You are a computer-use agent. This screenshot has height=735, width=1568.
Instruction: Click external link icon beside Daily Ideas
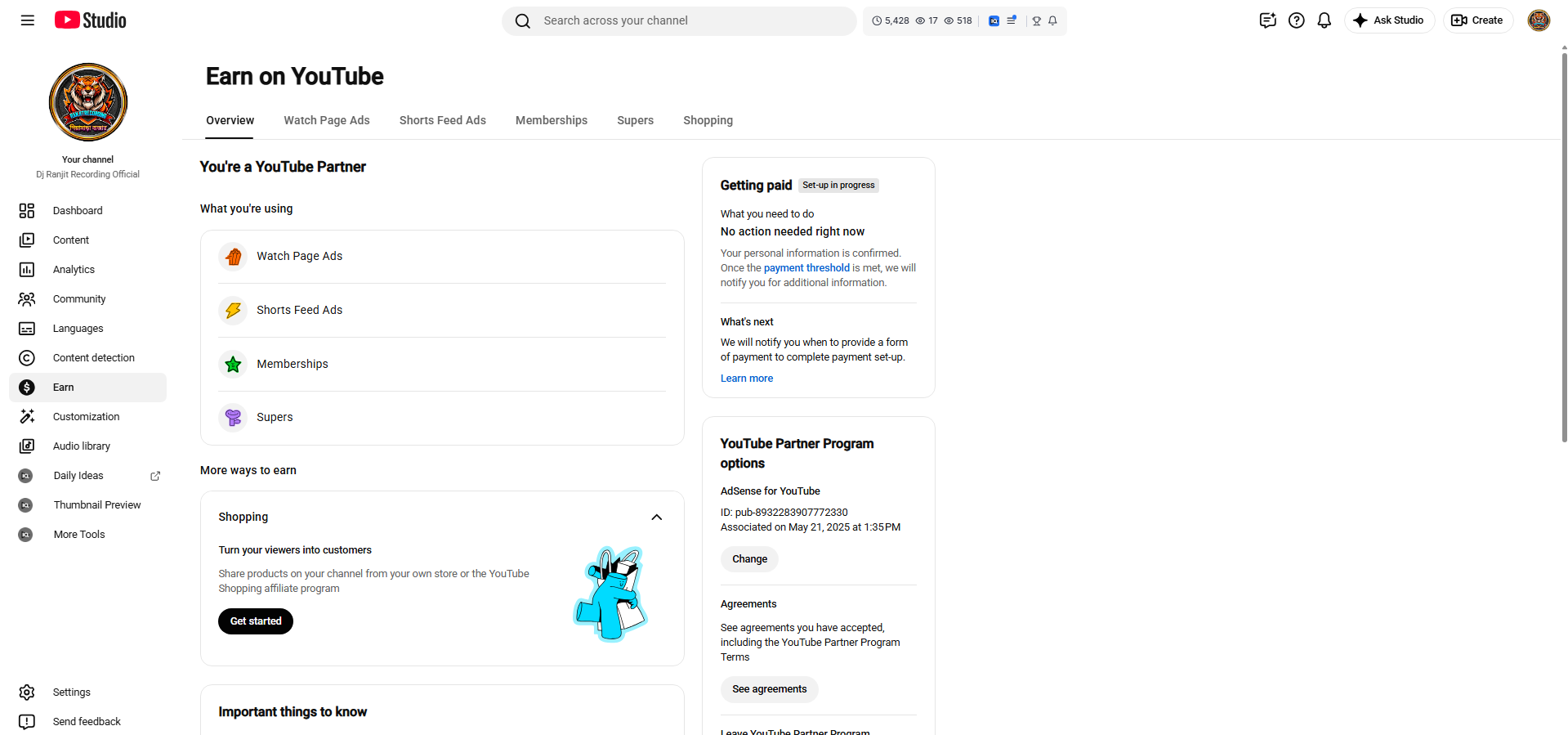(x=155, y=476)
